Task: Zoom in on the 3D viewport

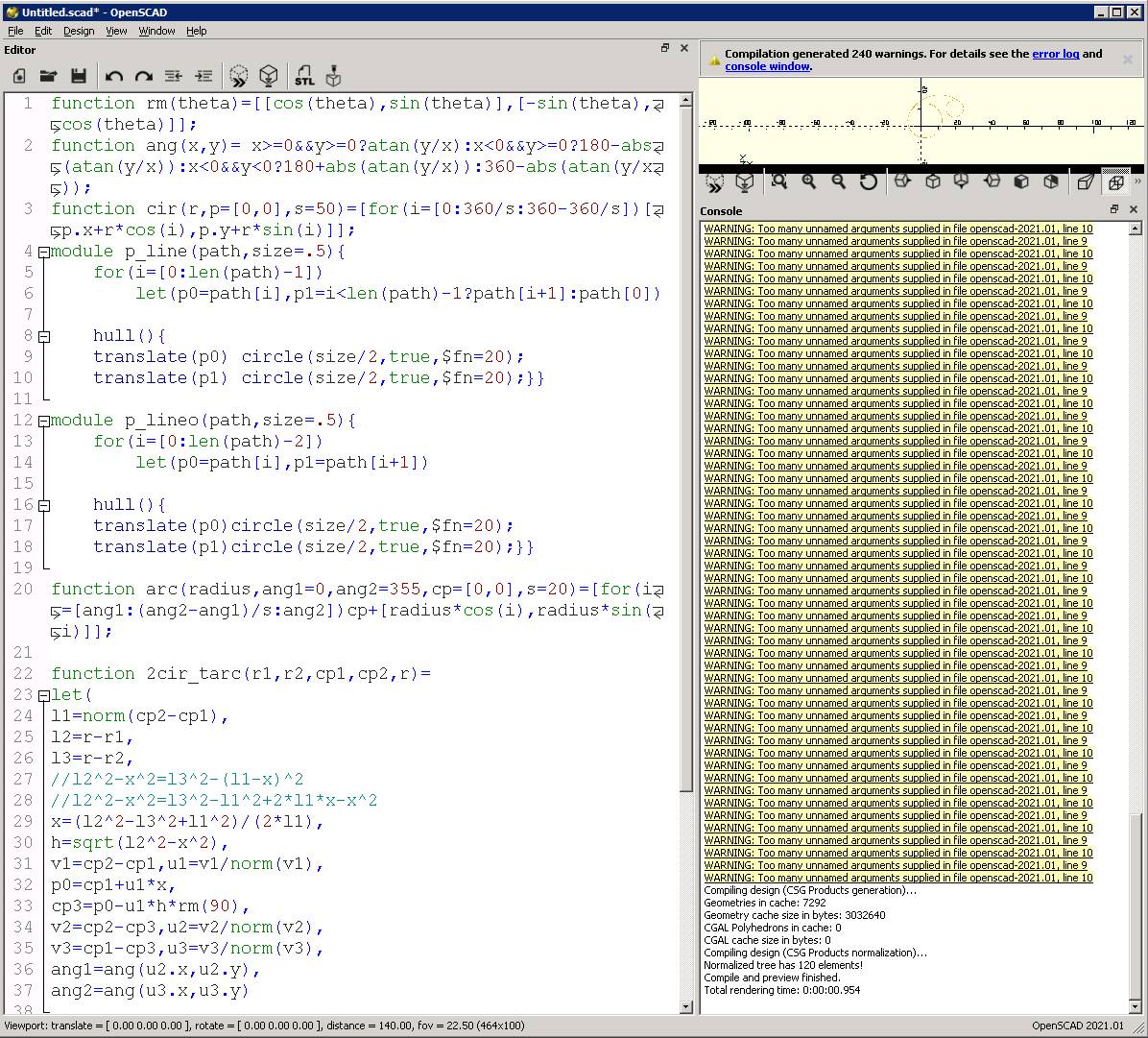Action: tap(808, 181)
